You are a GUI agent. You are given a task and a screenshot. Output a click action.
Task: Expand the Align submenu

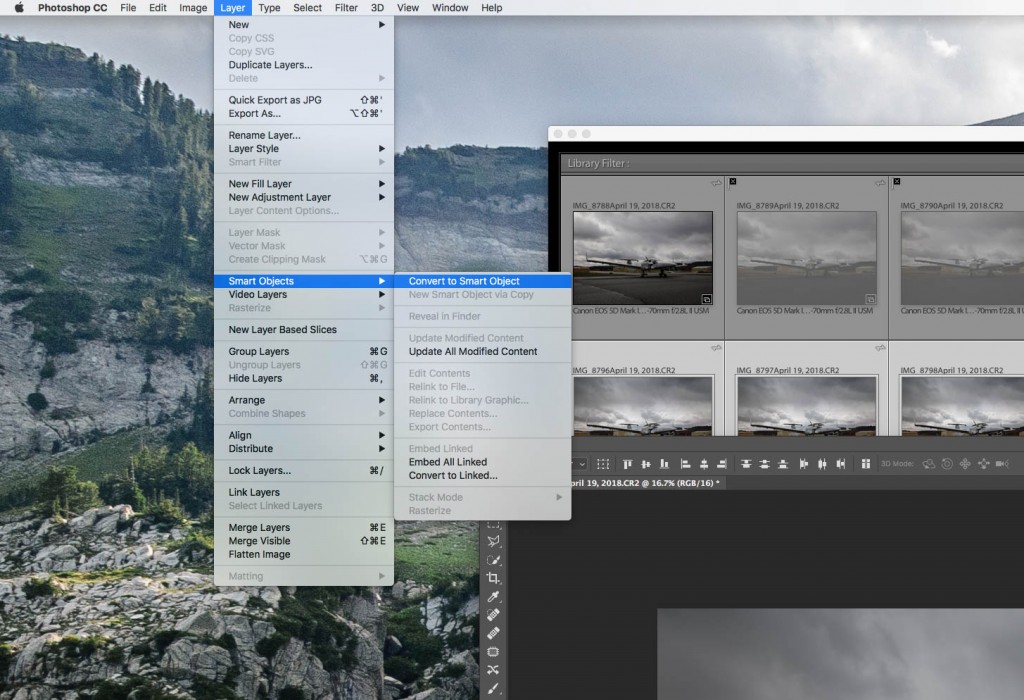click(x=304, y=436)
